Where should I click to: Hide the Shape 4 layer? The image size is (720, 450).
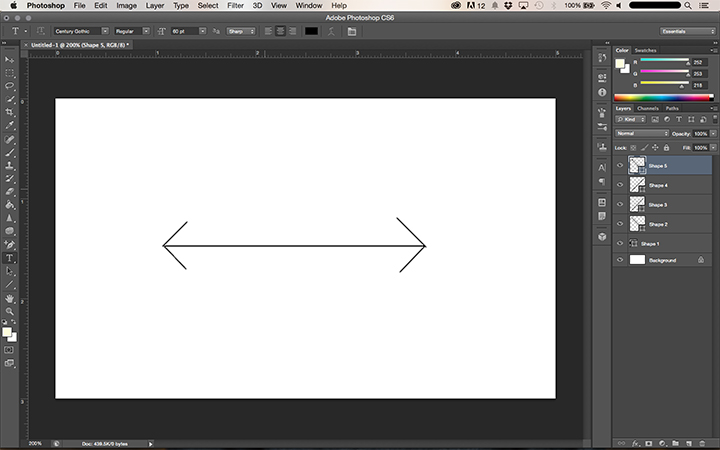pyautogui.click(x=620, y=185)
